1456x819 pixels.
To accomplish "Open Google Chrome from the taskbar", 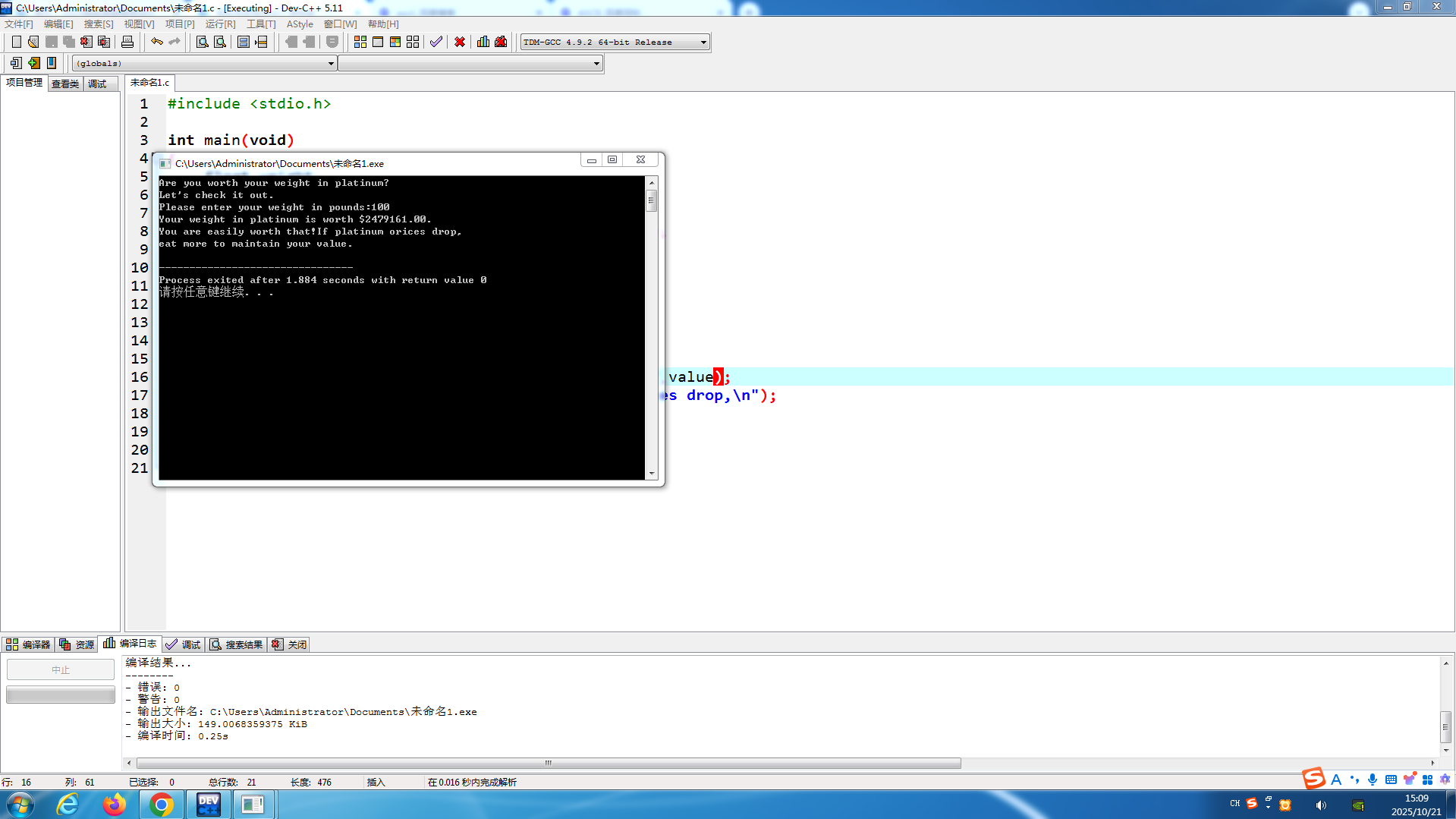I will 161,805.
